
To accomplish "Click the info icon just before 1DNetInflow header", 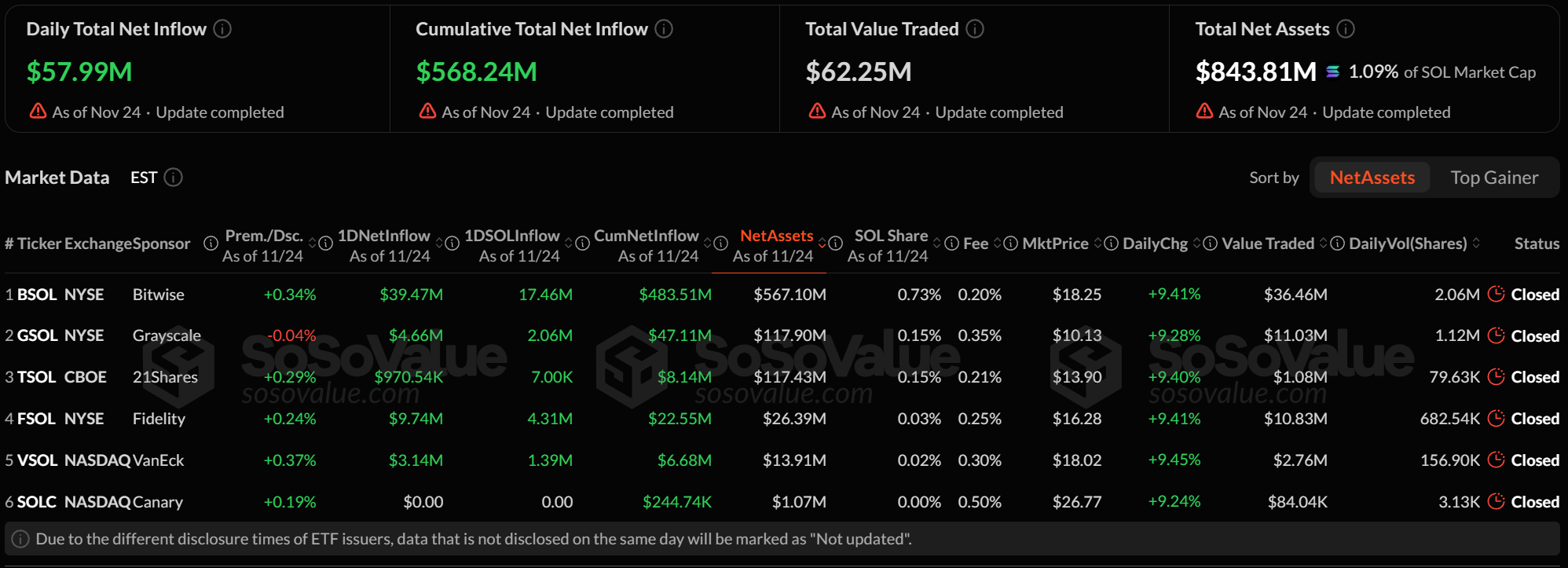I will 325,244.
